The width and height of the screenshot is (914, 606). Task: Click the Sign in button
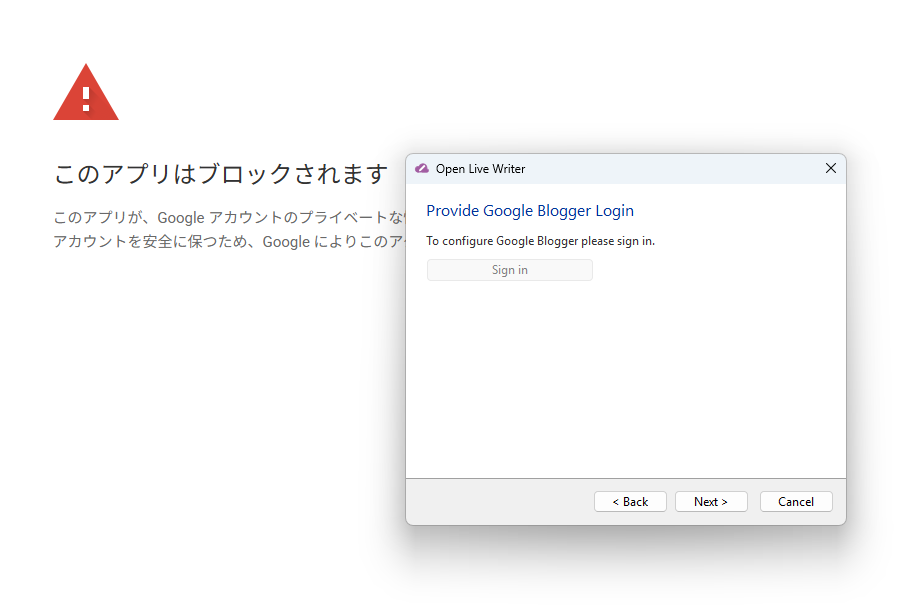click(x=509, y=270)
